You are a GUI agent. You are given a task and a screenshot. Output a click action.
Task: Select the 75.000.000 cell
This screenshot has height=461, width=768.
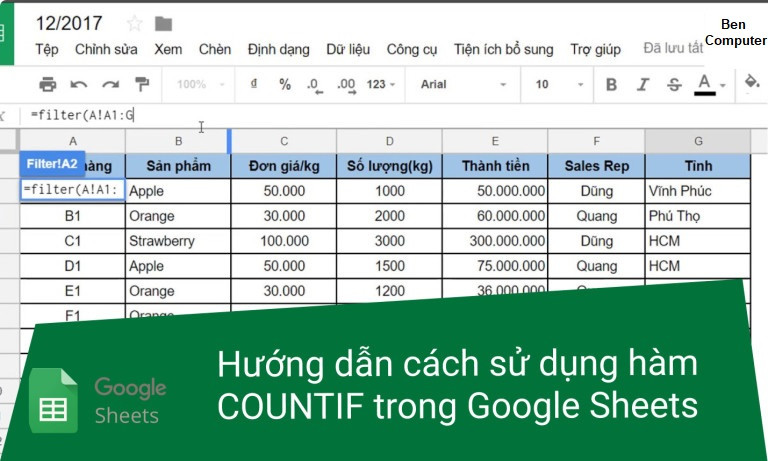tap(495, 266)
